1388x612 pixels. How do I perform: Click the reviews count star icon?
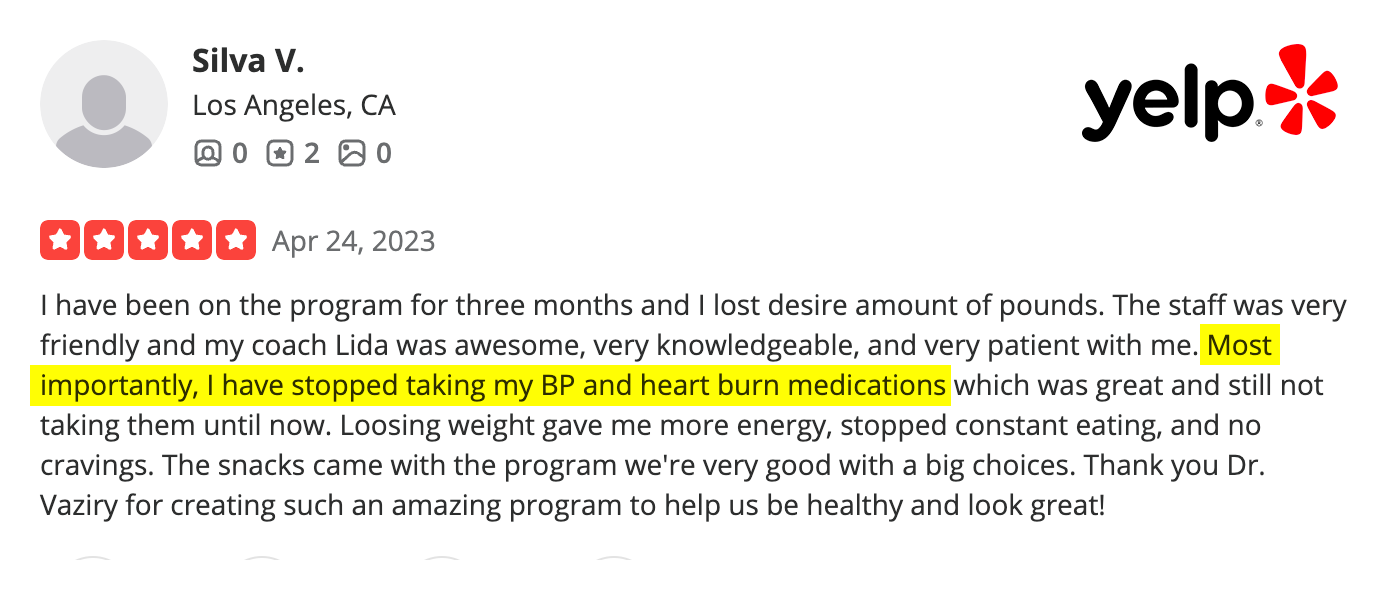[280, 153]
